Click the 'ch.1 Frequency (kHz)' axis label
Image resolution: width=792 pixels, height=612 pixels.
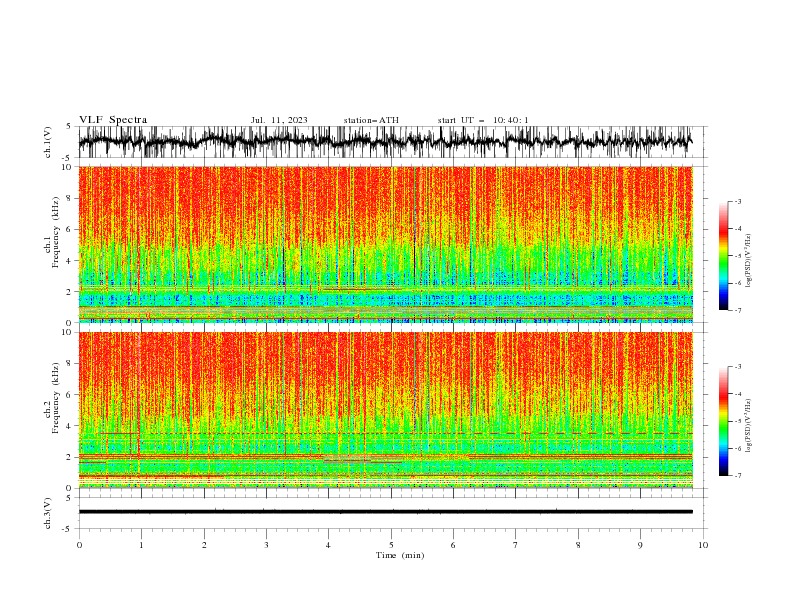pos(52,232)
